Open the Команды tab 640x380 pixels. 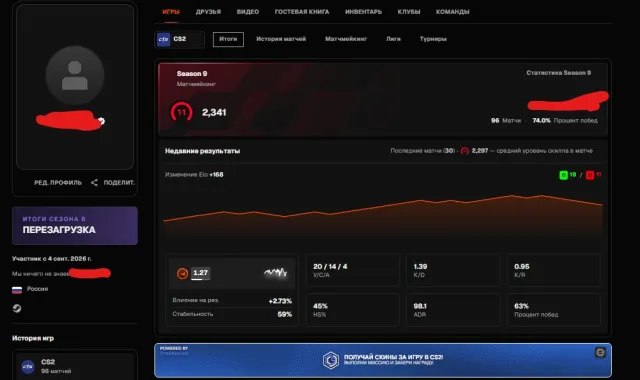coord(452,12)
